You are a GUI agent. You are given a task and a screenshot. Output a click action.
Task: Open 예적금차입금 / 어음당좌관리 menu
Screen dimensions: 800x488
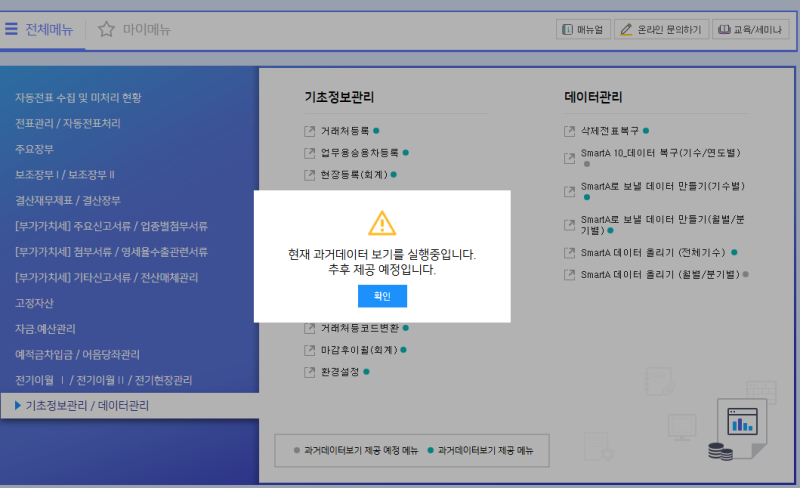(77, 354)
